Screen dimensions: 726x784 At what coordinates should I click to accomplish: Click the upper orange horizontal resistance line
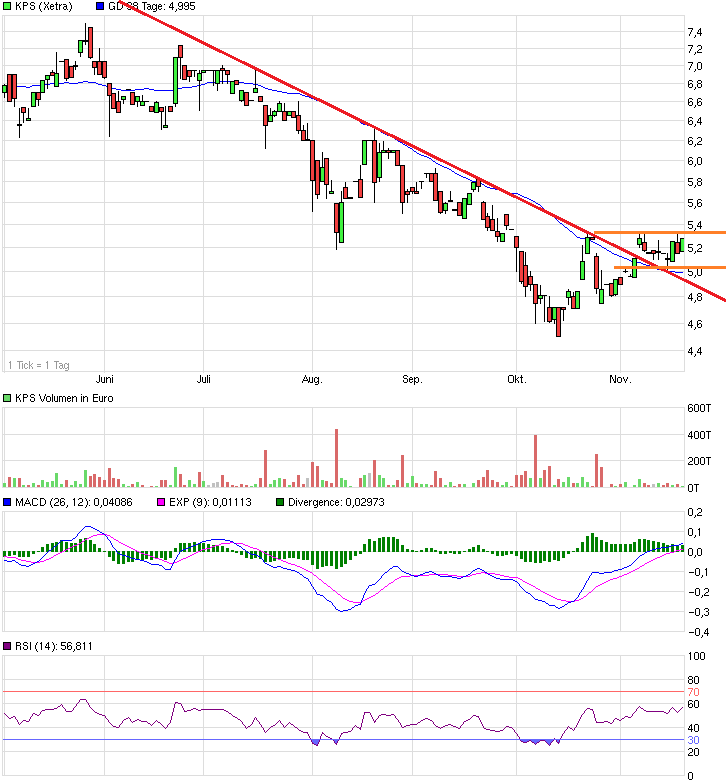[660, 232]
